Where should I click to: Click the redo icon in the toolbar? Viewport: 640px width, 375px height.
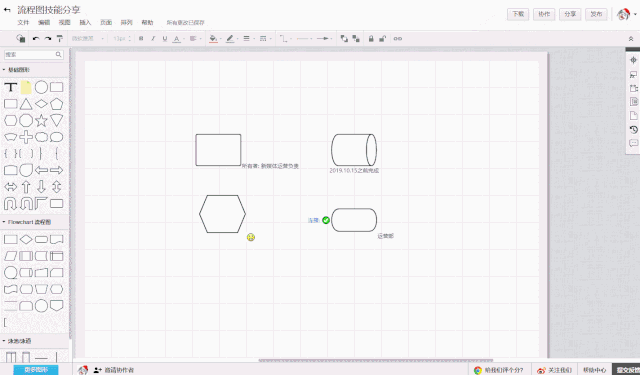pos(48,38)
